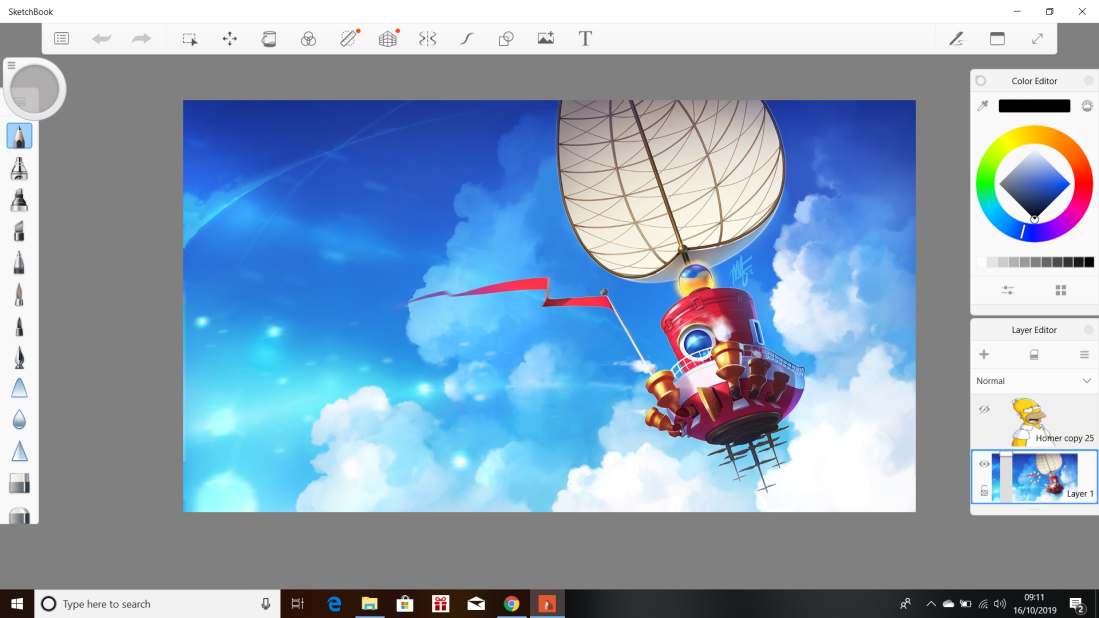Open the Normal blend mode dropdown
Viewport: 1099px width, 618px height.
(1033, 381)
